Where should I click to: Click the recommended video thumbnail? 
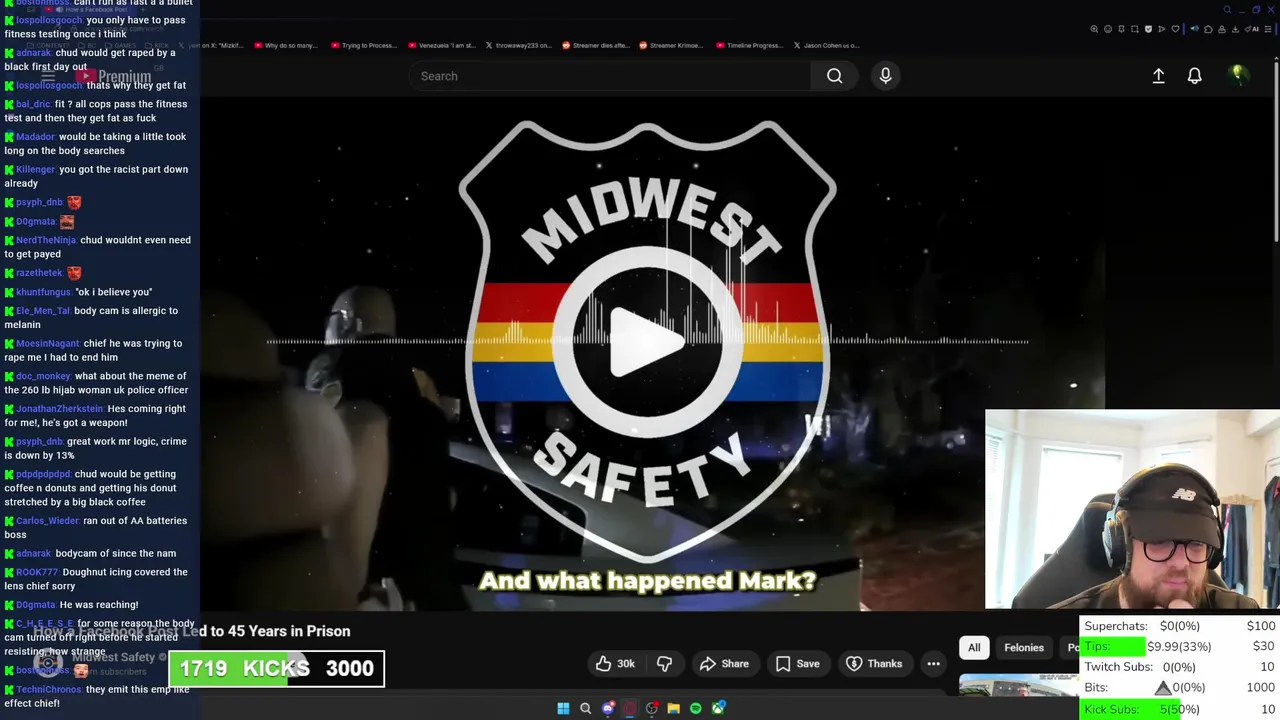point(1018,685)
